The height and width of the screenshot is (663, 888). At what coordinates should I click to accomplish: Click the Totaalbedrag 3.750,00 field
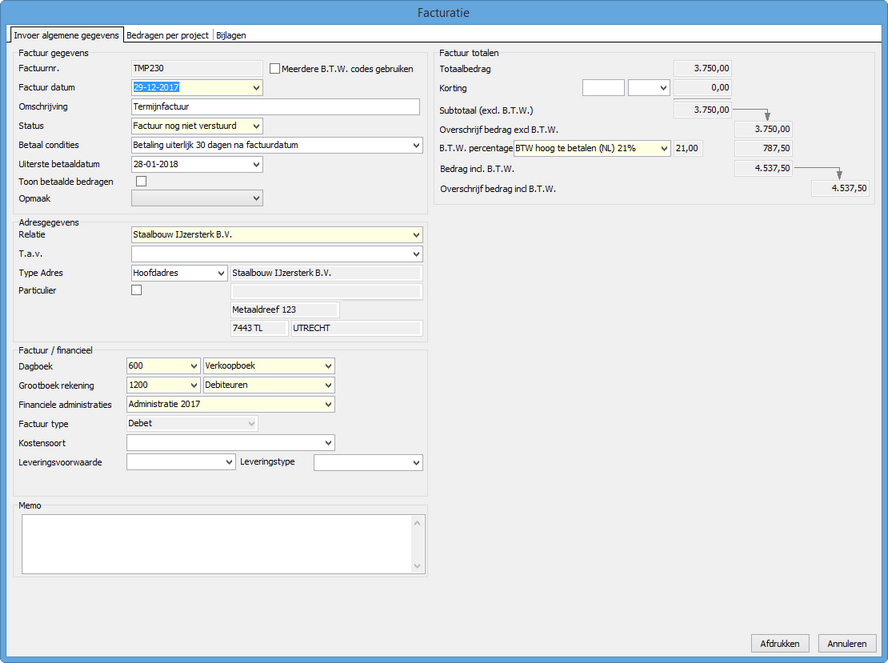point(702,69)
